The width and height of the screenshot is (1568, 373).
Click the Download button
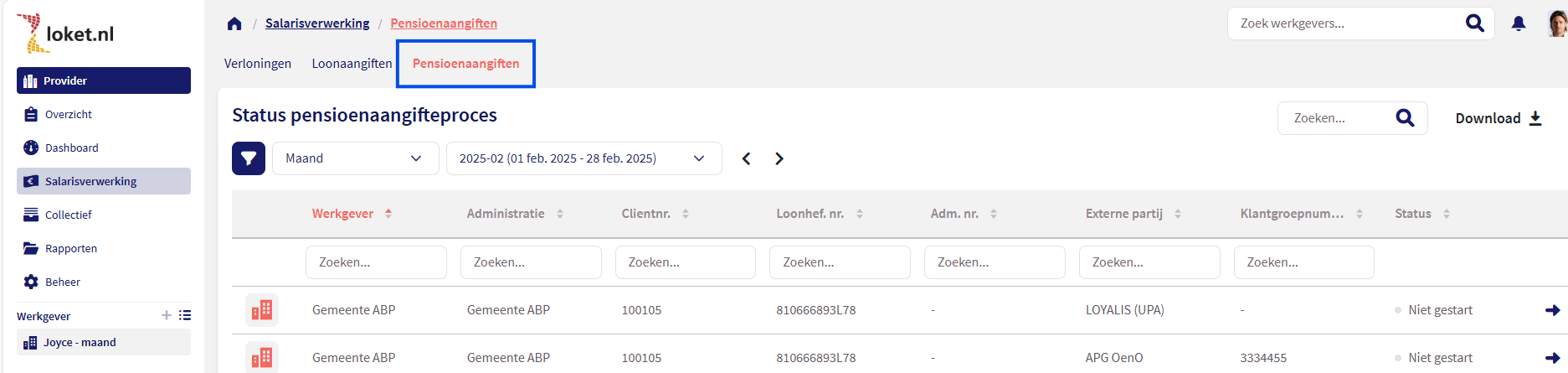click(1499, 118)
